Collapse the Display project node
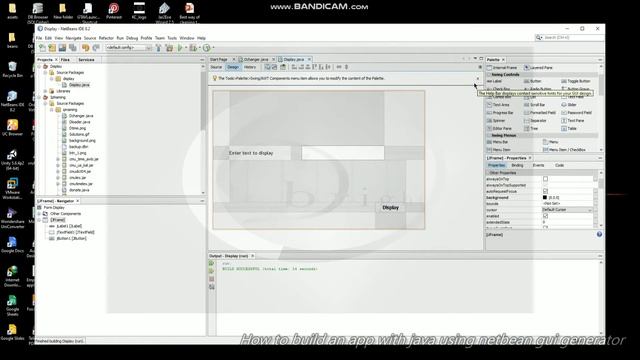Viewport: 640px width, 360px height. 40,66
